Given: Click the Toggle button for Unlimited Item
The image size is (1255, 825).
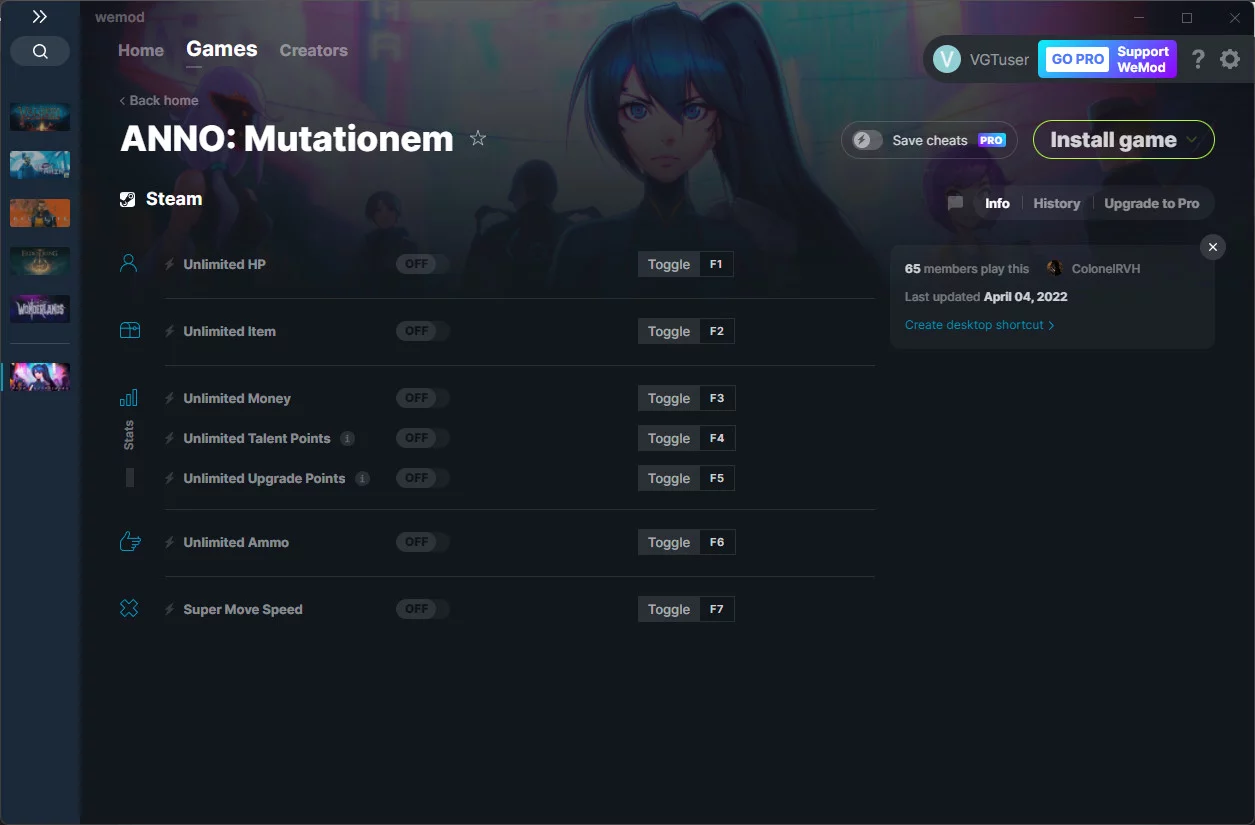Looking at the screenshot, I should click(x=669, y=331).
